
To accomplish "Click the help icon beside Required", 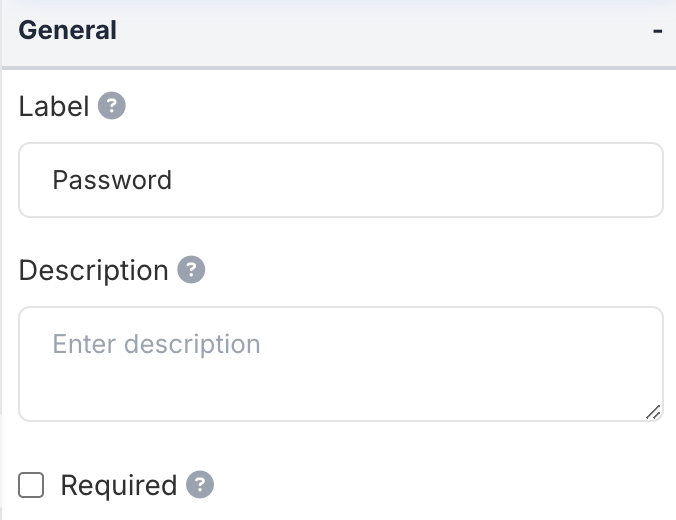I will [200, 485].
